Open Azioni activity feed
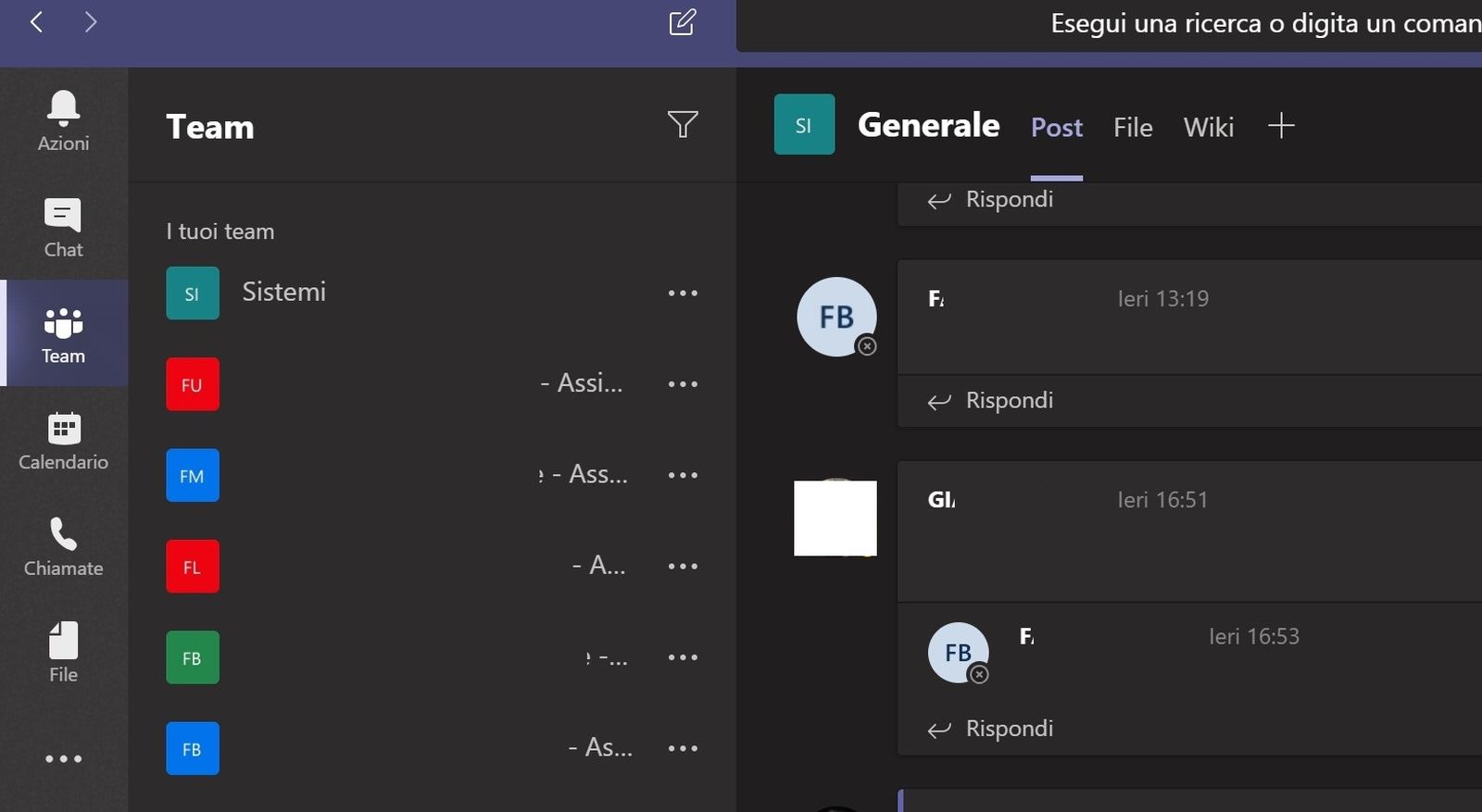 63,121
